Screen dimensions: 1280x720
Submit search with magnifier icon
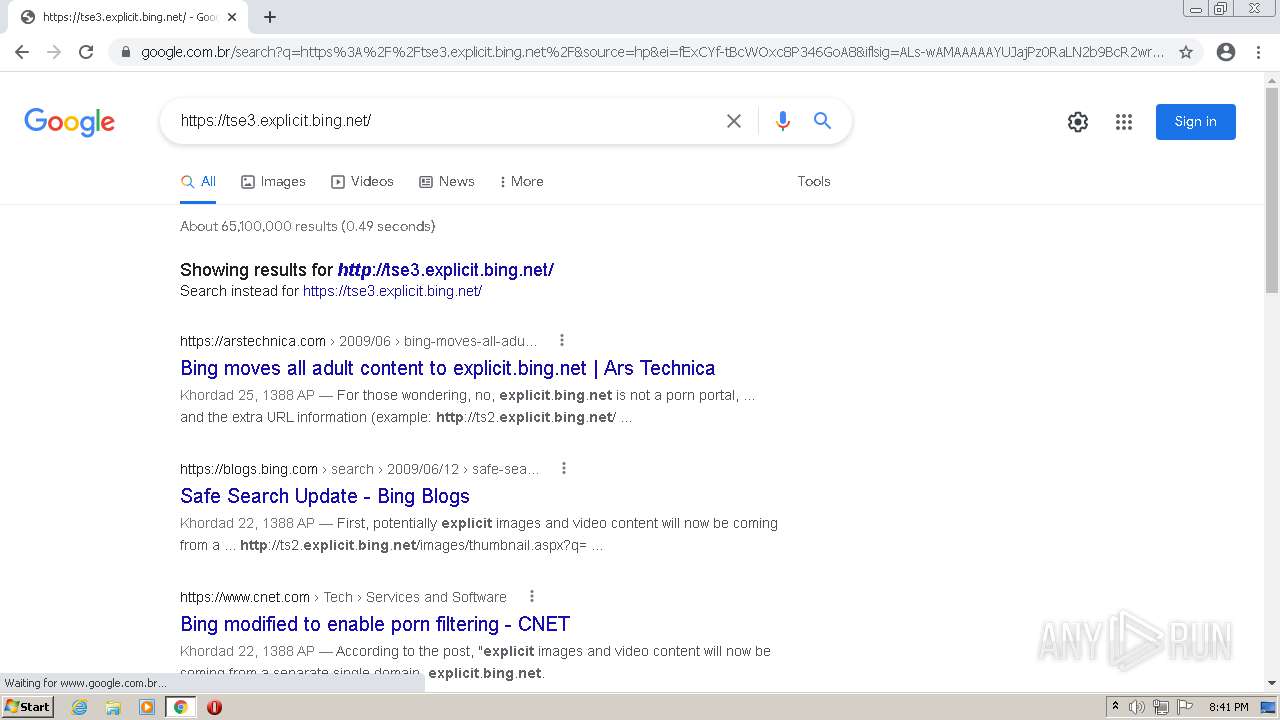click(822, 121)
